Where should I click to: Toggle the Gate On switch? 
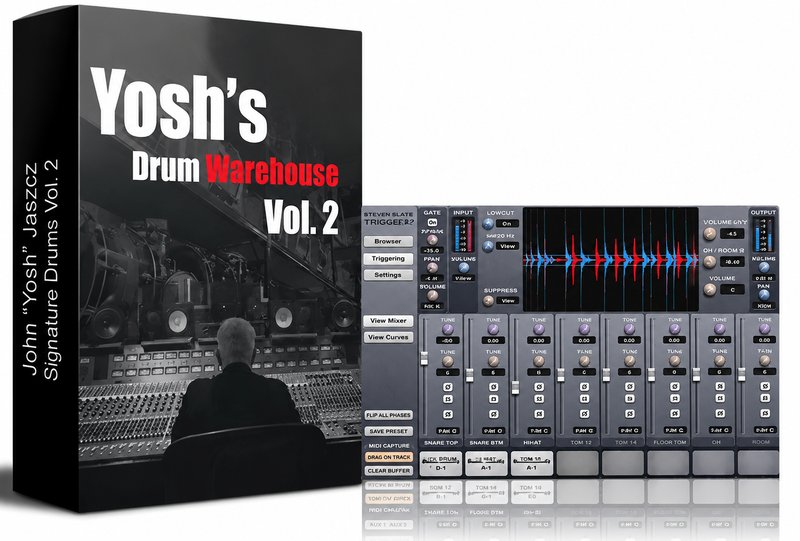coord(432,223)
